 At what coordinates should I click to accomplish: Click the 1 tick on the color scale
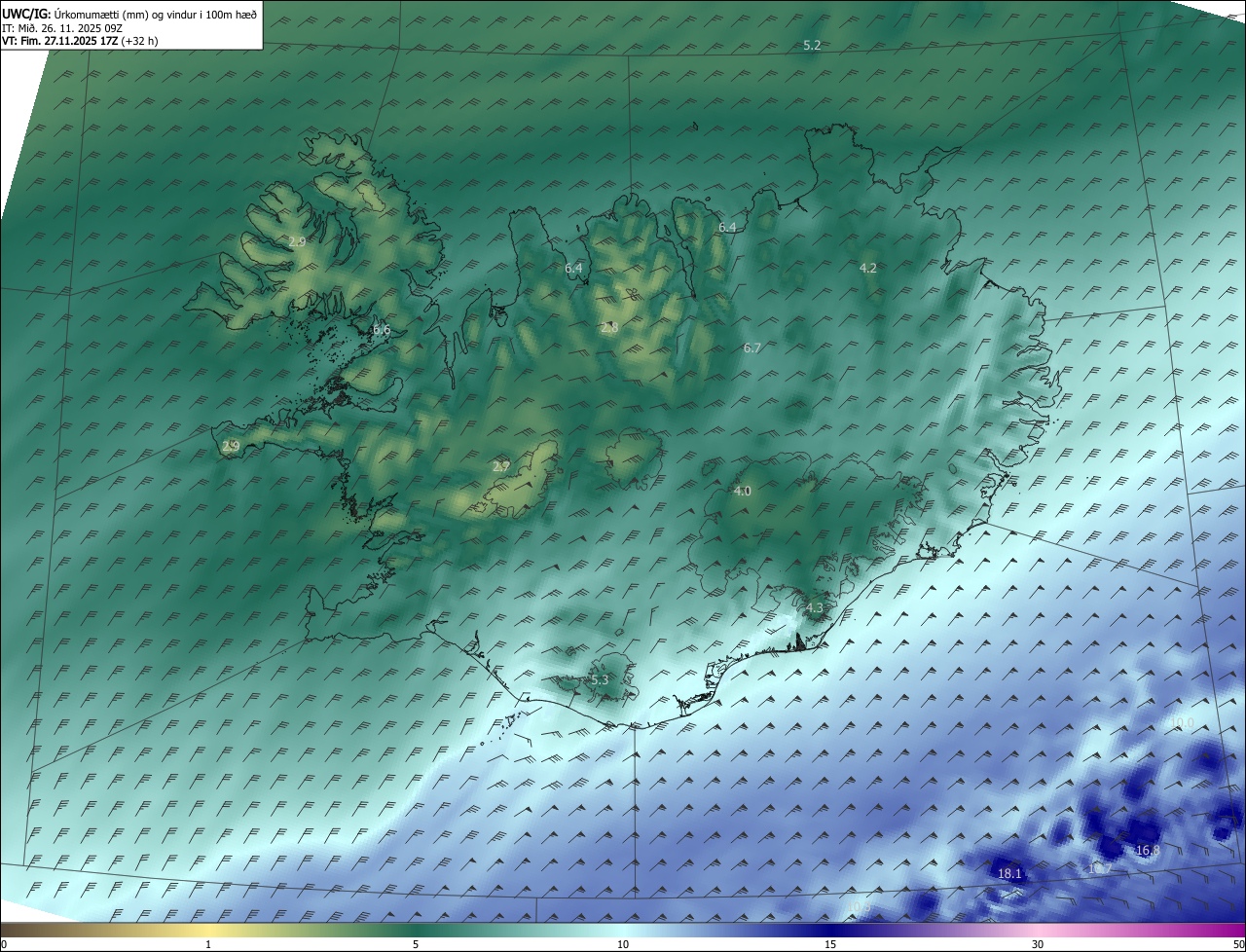[x=208, y=945]
